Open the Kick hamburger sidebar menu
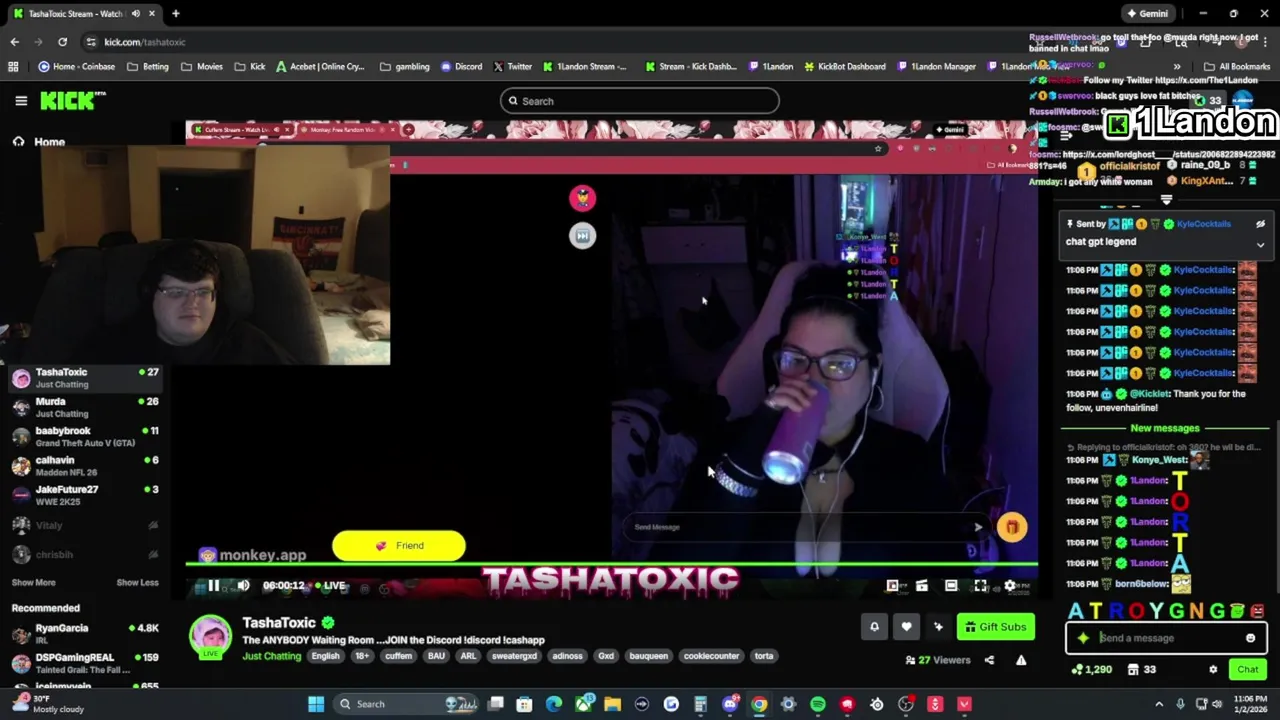This screenshot has height=720, width=1280. (x=21, y=101)
